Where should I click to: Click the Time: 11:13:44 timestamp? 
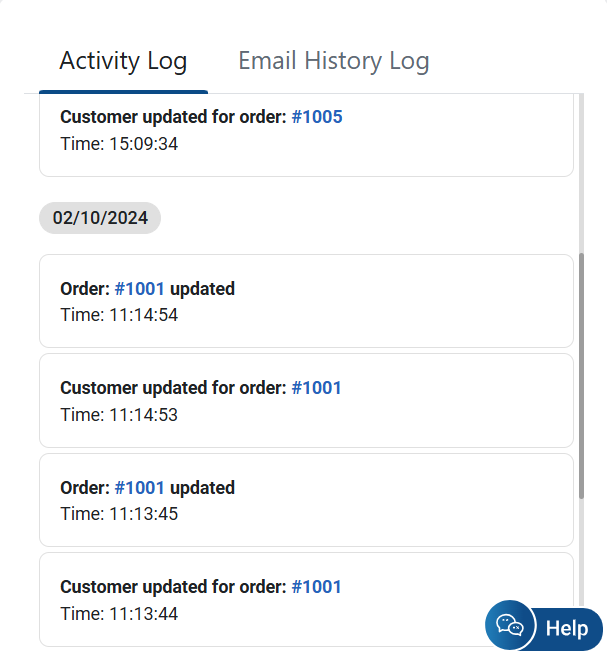click(x=119, y=613)
